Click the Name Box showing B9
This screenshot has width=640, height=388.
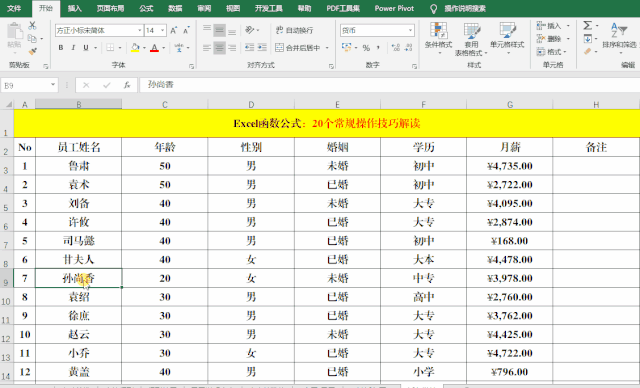coord(25,85)
